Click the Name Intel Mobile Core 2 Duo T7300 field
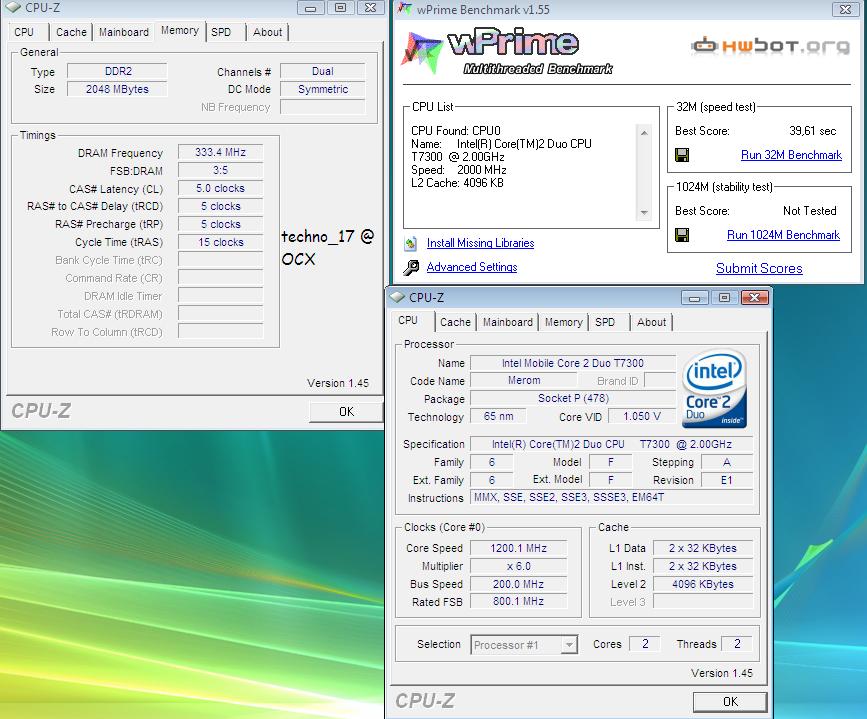Viewport: 867px width, 719px height. tap(573, 363)
